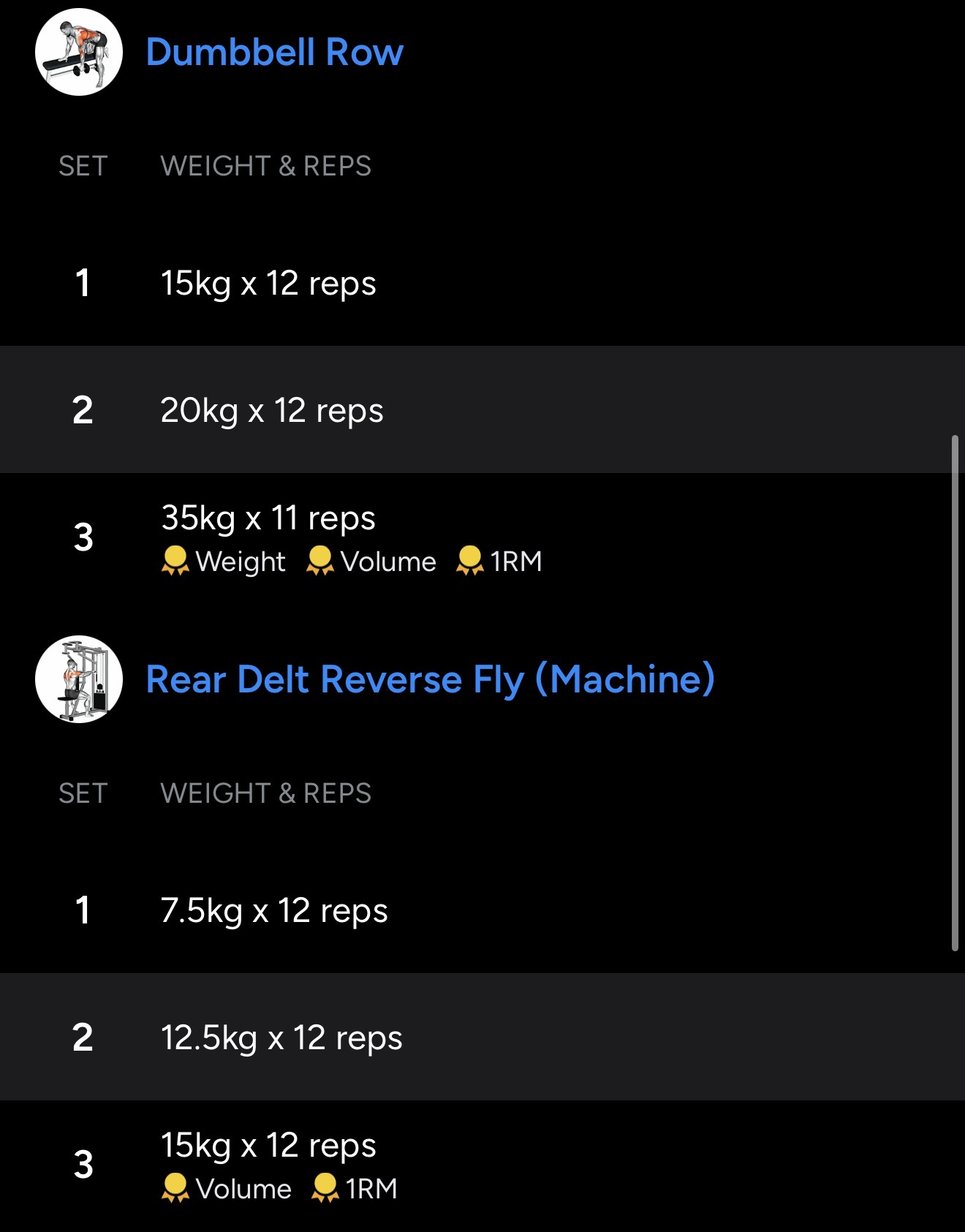Tap set number 1 of Rear Delt Reverse Fly
This screenshot has height=1232, width=965.
83,910
